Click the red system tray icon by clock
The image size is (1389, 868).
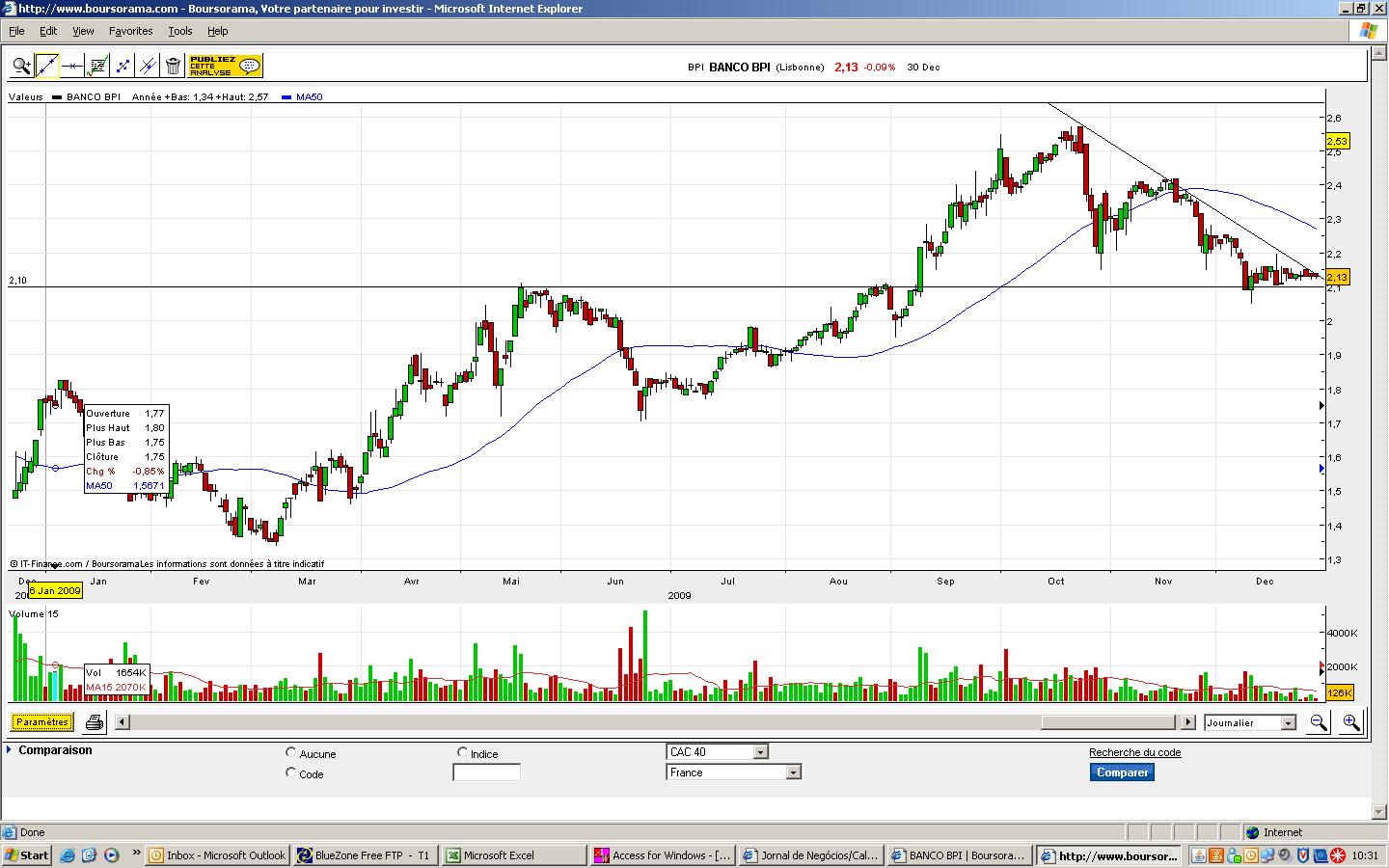point(1338,855)
